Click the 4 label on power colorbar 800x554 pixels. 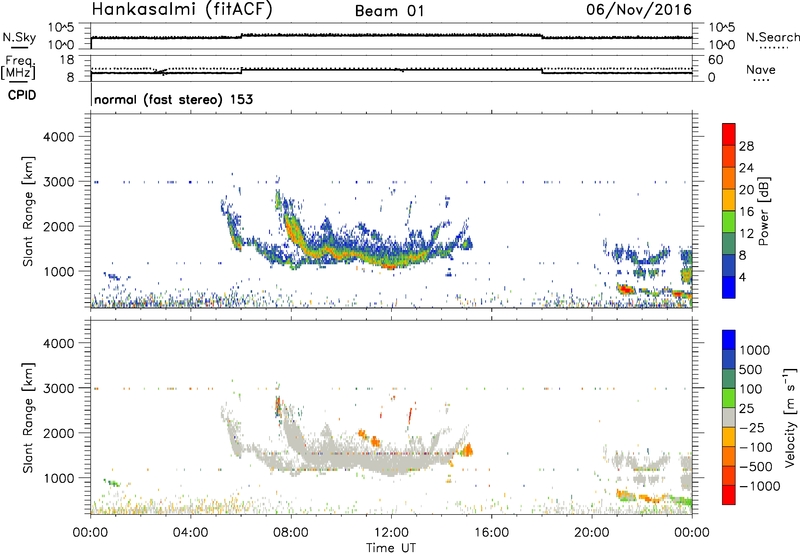click(743, 277)
